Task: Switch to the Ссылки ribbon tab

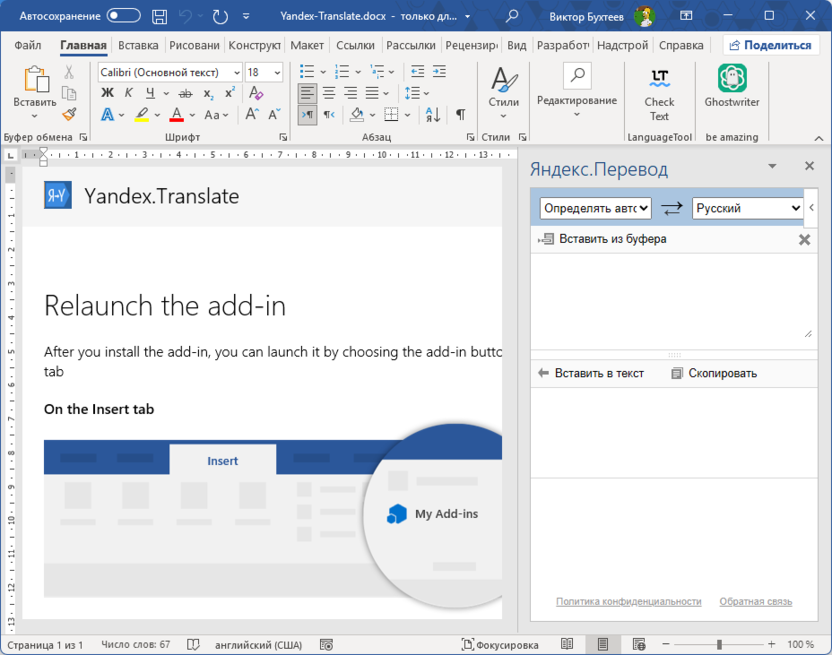Action: click(x=355, y=45)
